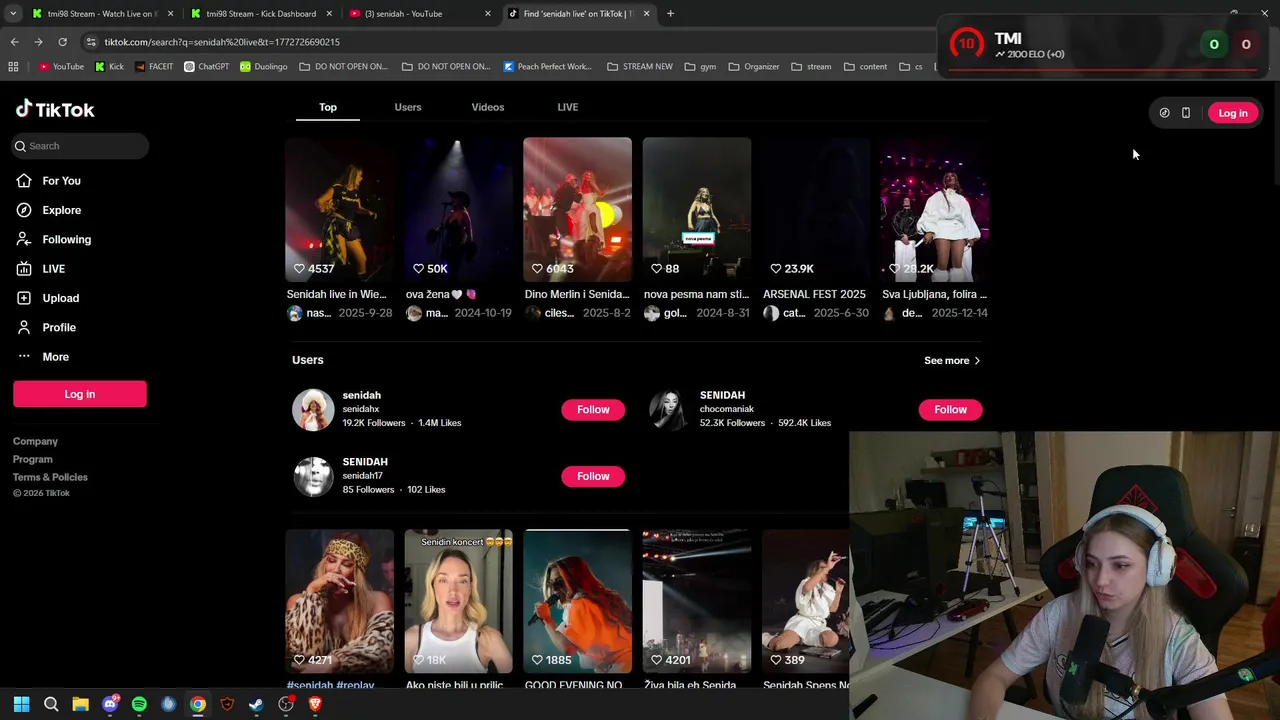This screenshot has width=1280, height=720.
Task: Switch to the LIVE results tab
Action: tap(568, 107)
